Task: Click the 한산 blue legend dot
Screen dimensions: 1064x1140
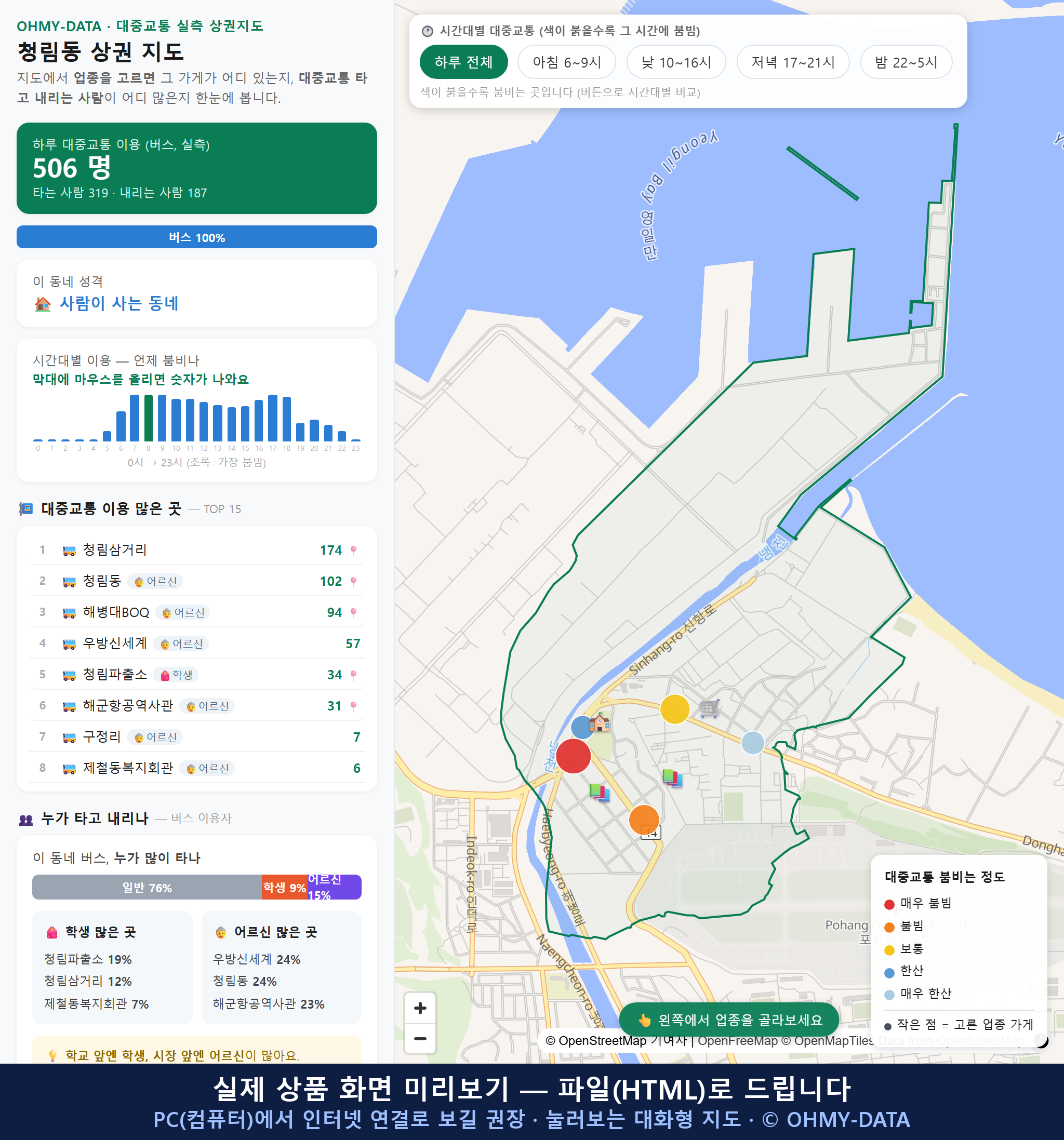Action: click(889, 973)
